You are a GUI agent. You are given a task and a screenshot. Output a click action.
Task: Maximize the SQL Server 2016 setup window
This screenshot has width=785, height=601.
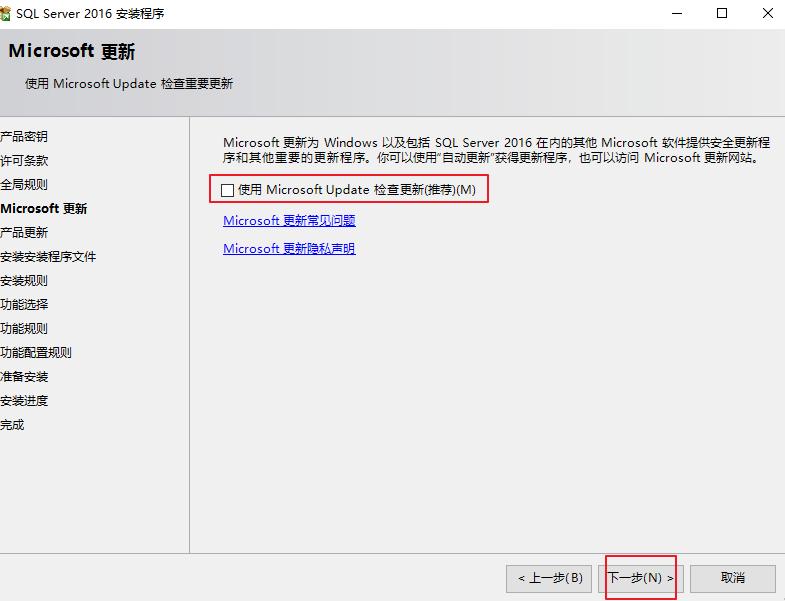pos(722,14)
